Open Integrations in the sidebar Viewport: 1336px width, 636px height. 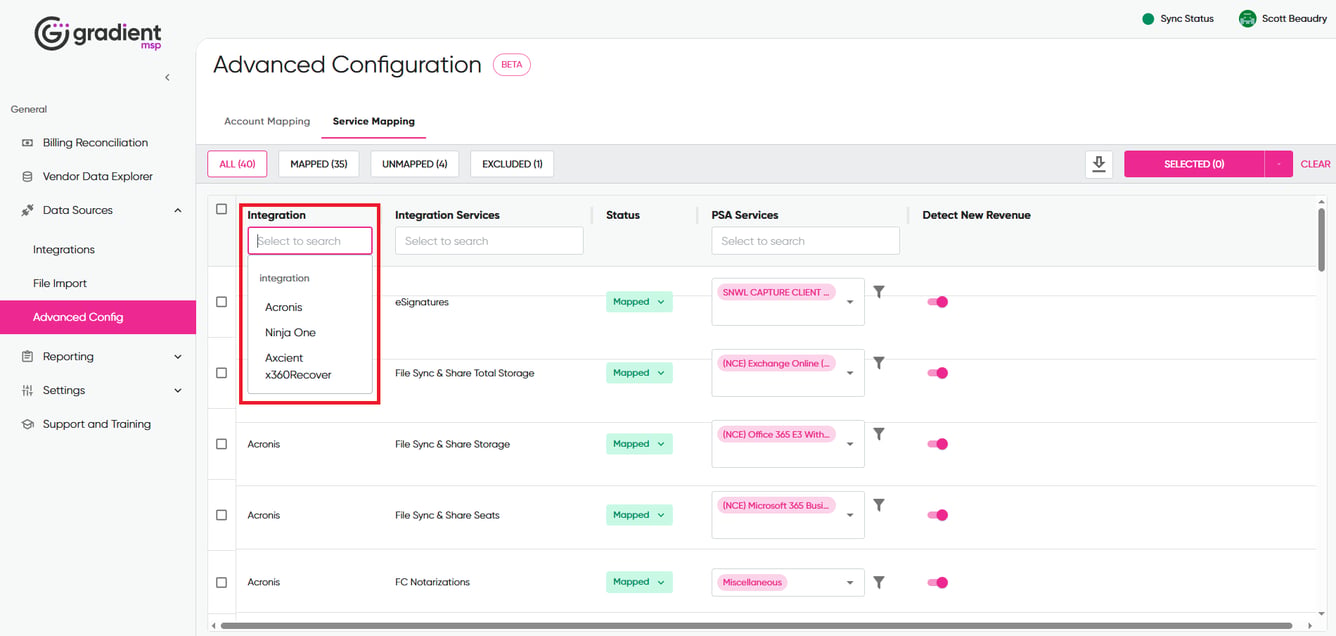[64, 250]
